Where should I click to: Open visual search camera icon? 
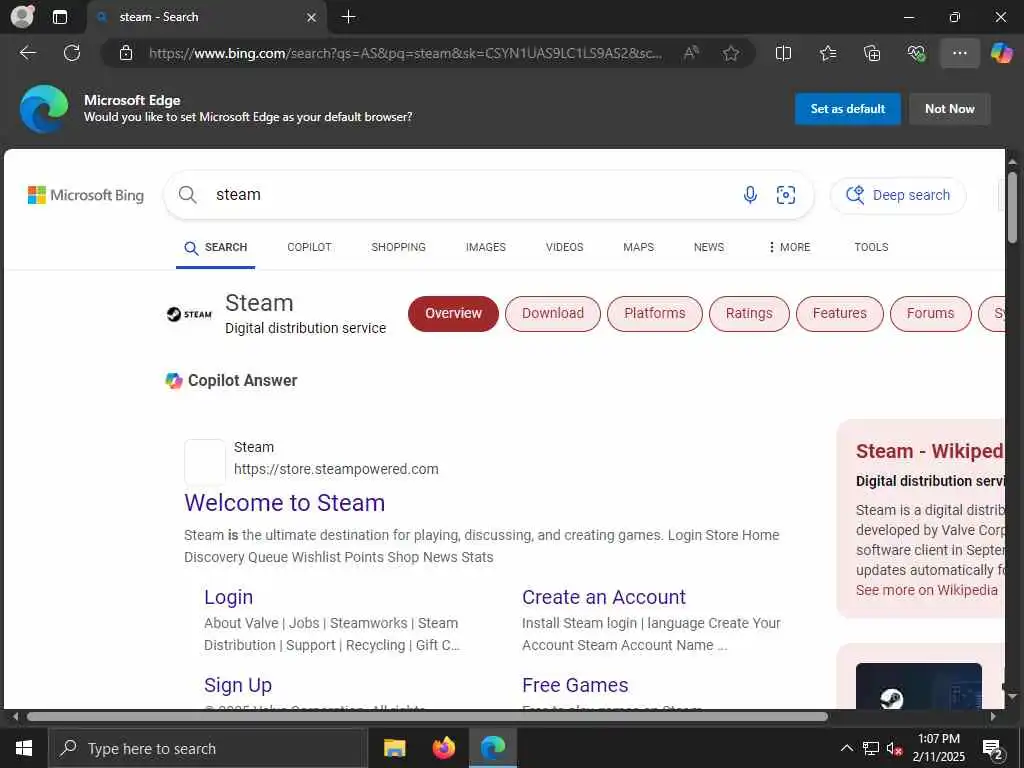click(x=786, y=195)
